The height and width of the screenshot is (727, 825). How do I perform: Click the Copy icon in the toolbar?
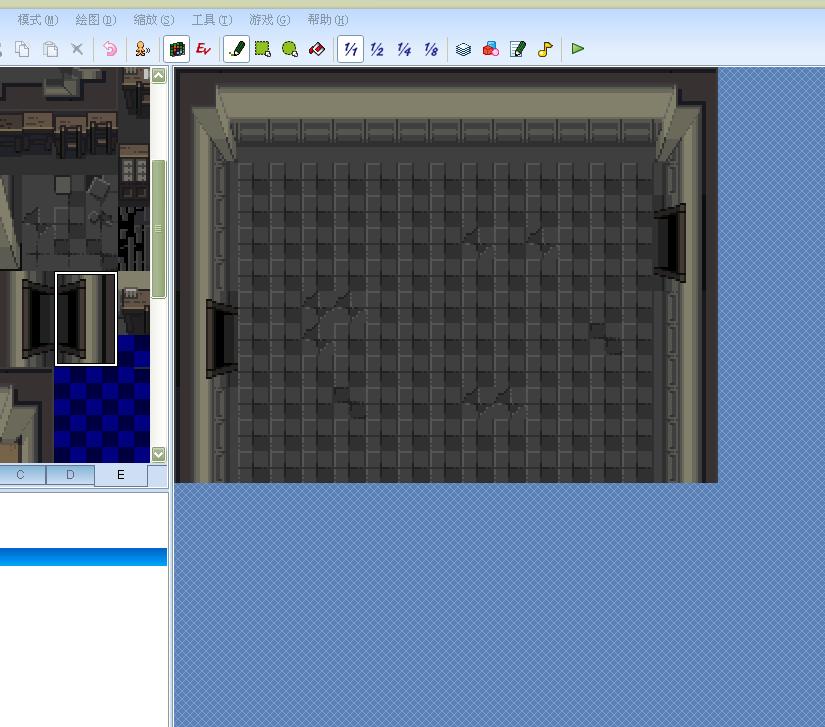22,49
